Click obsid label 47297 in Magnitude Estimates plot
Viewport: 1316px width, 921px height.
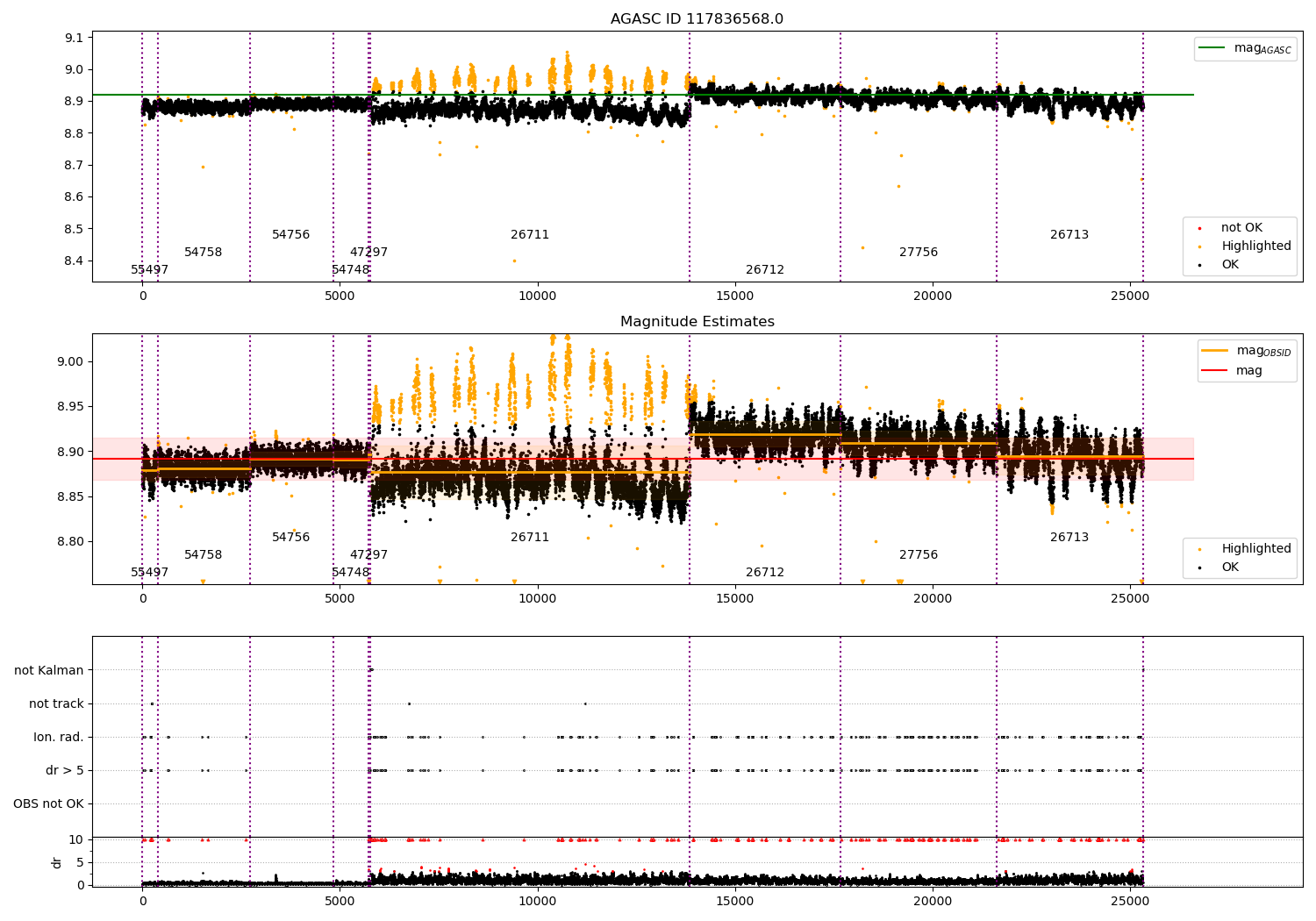(x=368, y=555)
